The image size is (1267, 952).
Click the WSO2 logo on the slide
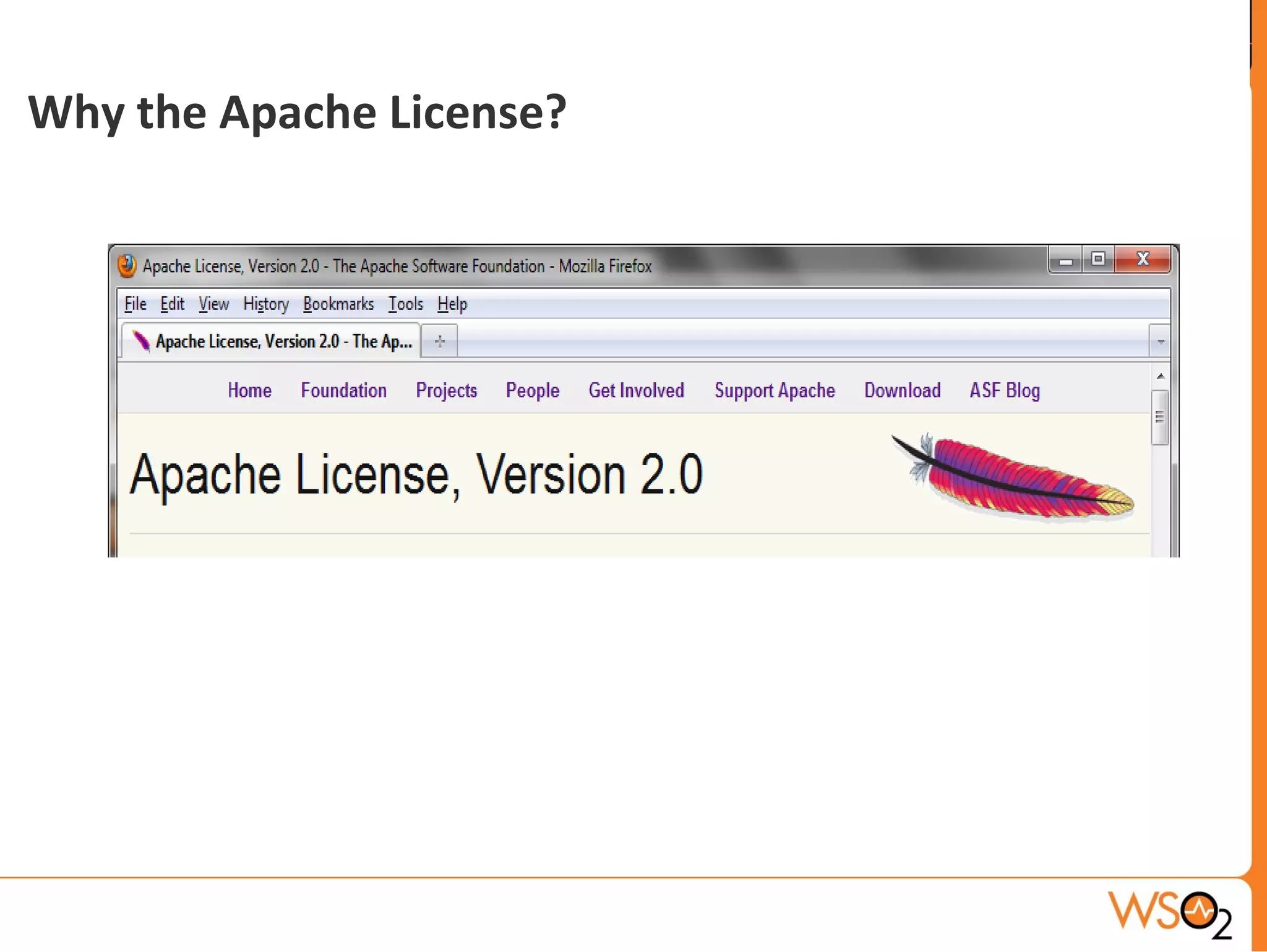pyautogui.click(x=1169, y=914)
